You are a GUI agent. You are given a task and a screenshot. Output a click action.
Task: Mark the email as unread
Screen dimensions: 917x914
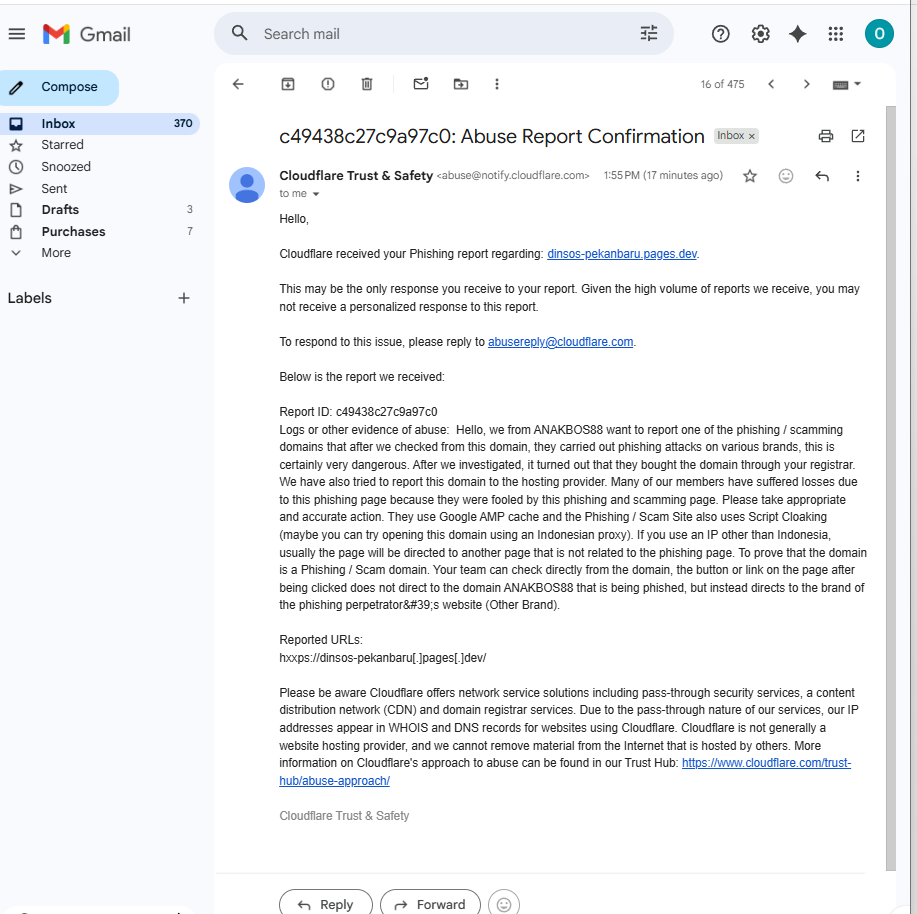coord(421,84)
